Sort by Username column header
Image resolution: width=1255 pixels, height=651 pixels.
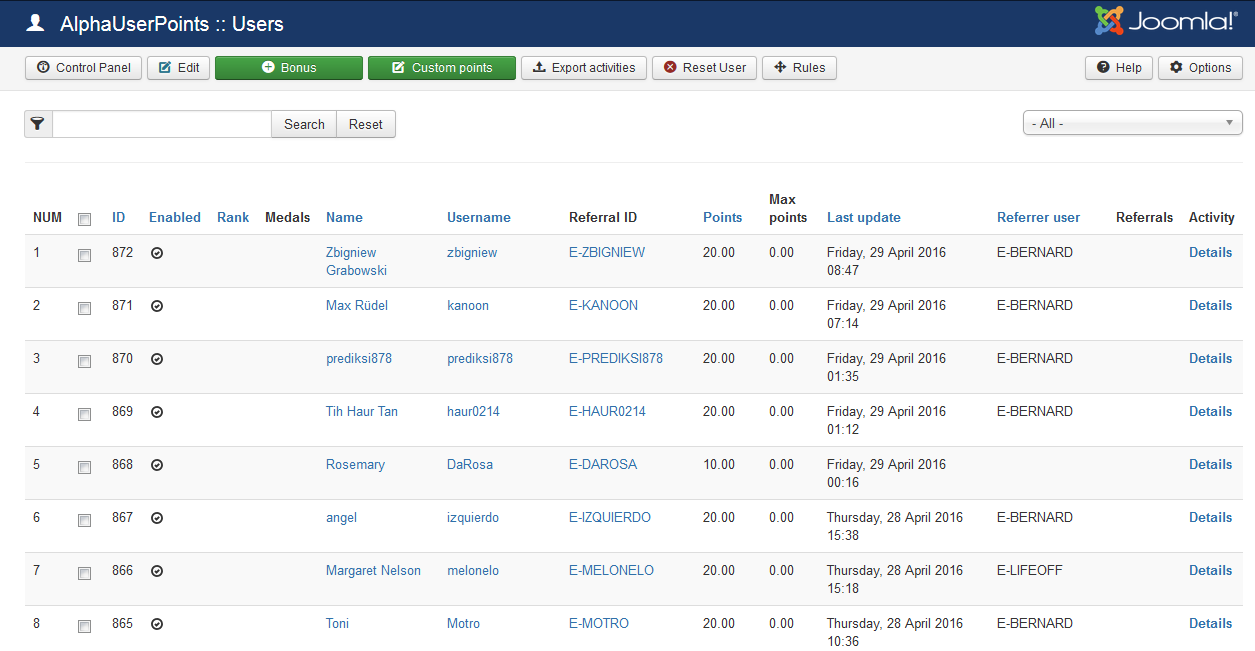479,217
